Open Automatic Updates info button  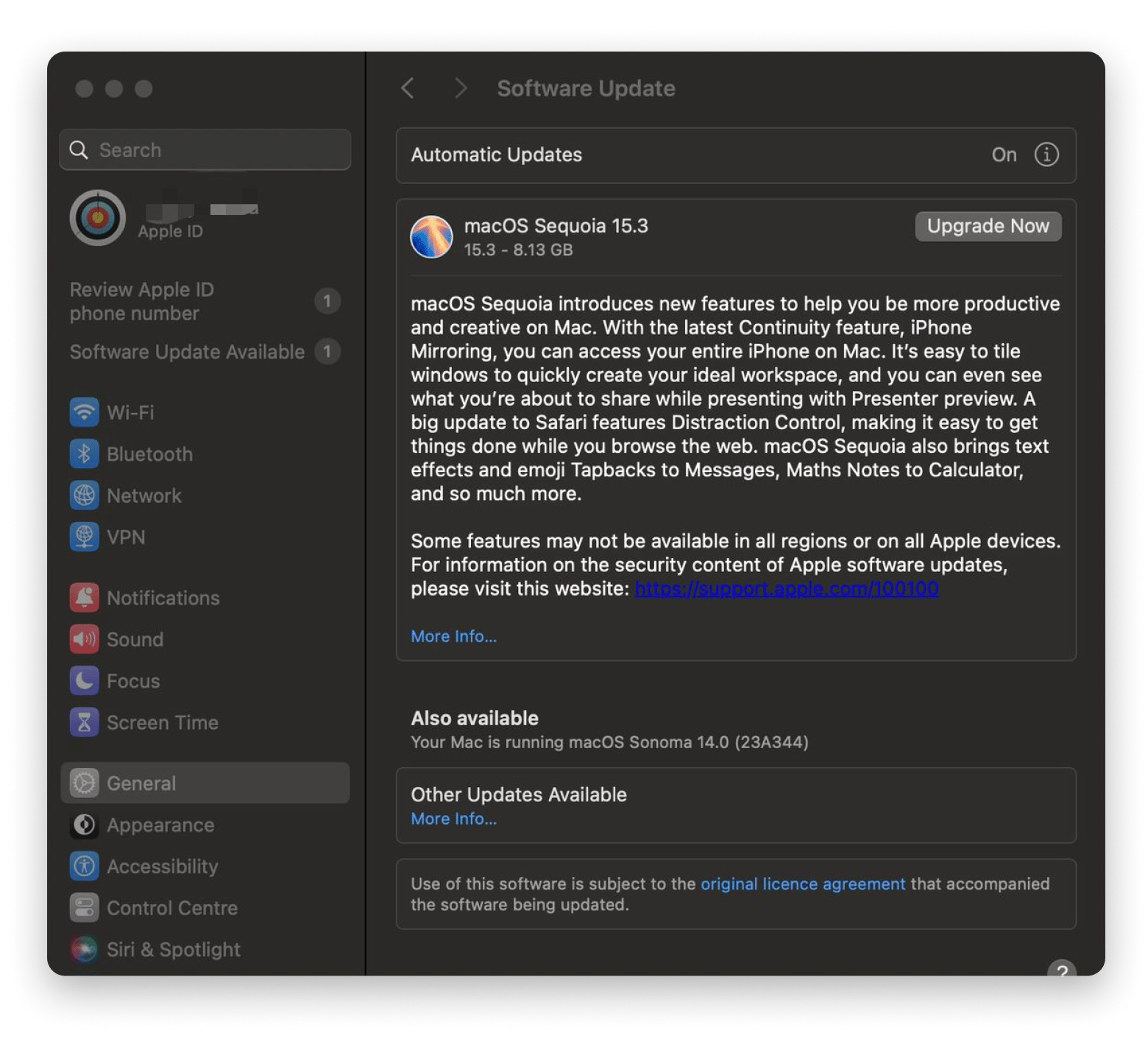[1046, 155]
